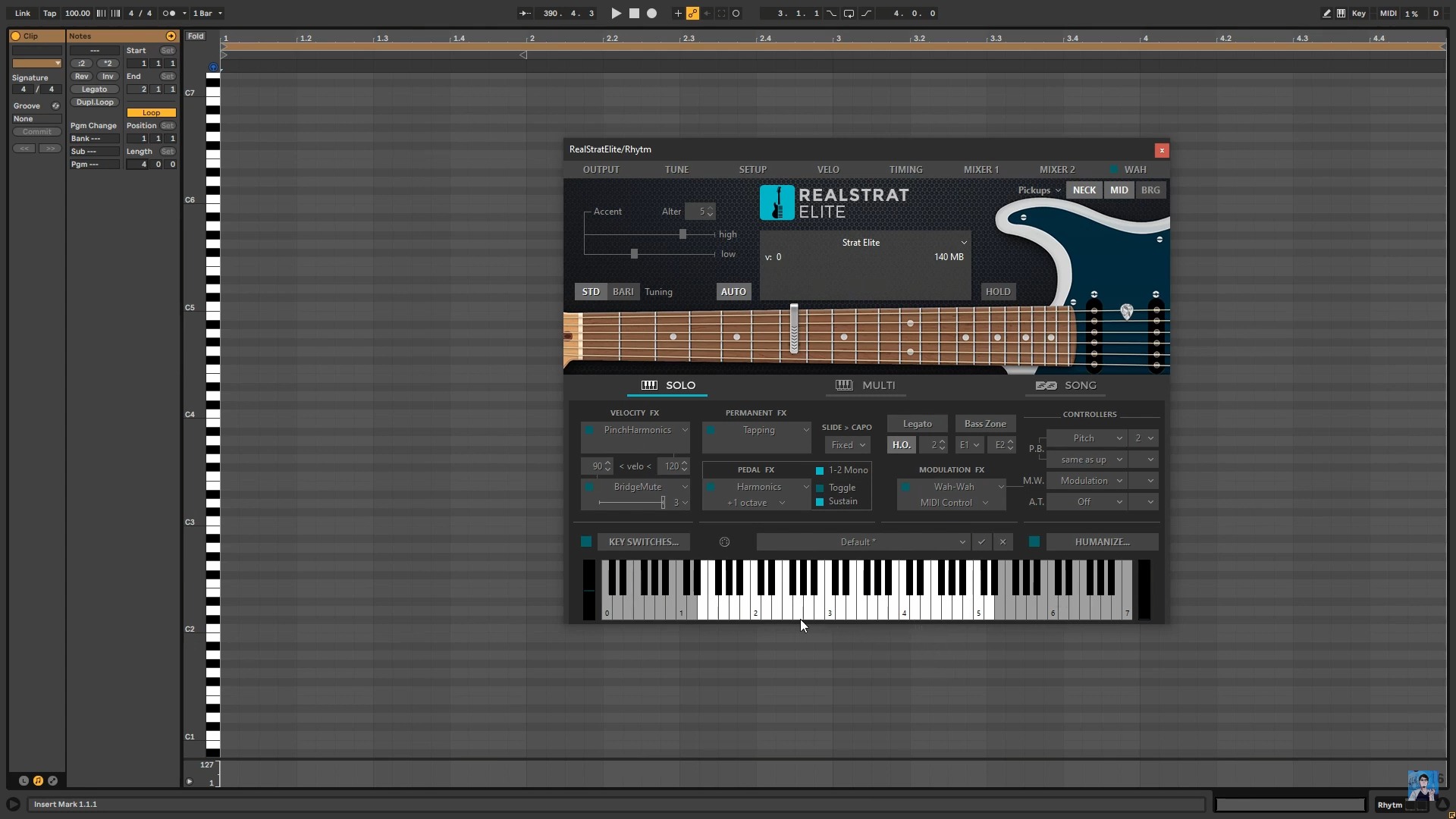This screenshot has width=1456, height=819.
Task: Click the KEY SWITCHES... button
Action: (643, 541)
